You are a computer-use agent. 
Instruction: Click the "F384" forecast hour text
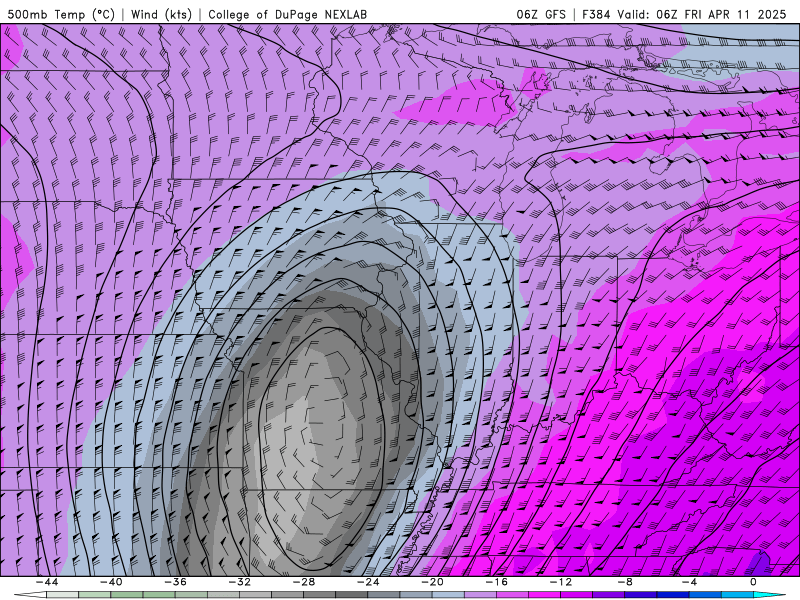click(x=596, y=14)
